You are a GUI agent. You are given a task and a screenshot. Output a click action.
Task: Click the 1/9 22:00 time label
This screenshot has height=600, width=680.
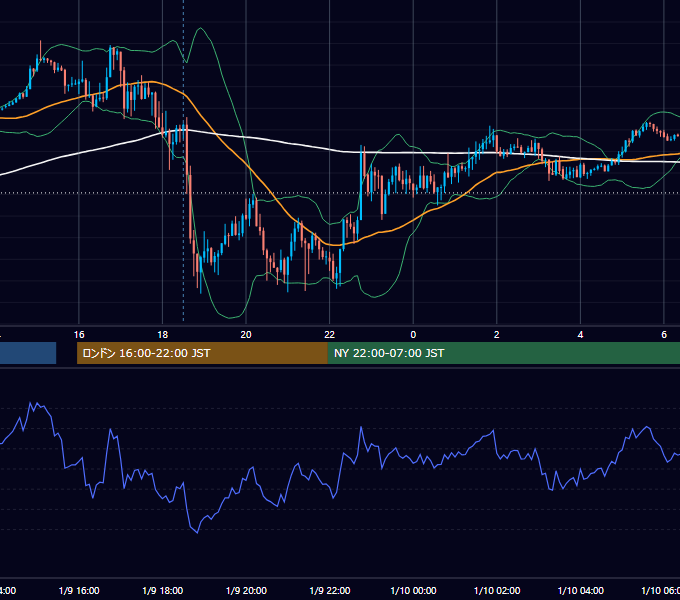[x=330, y=590]
